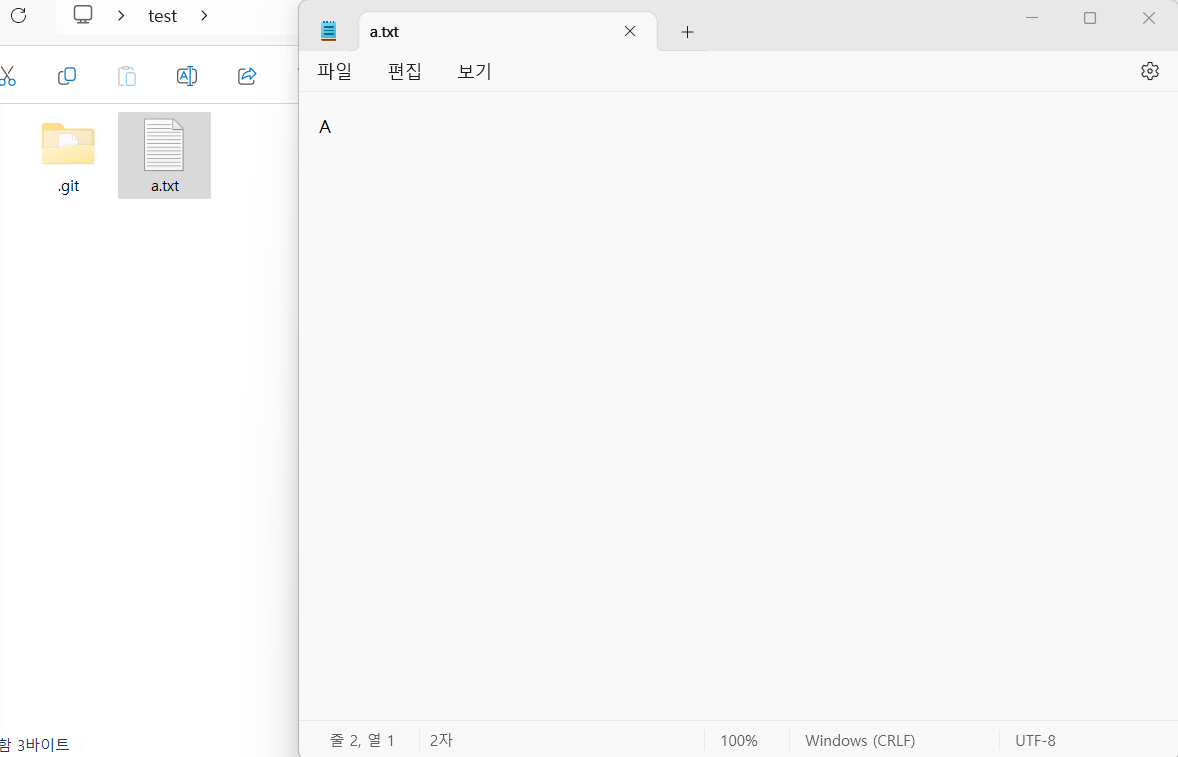Close the a.txt tab
This screenshot has height=757, width=1178.
point(630,31)
